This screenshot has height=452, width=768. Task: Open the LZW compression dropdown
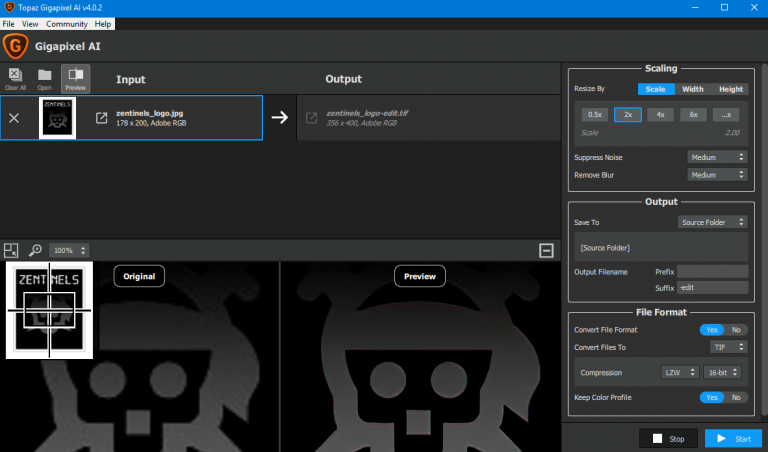[x=679, y=373]
